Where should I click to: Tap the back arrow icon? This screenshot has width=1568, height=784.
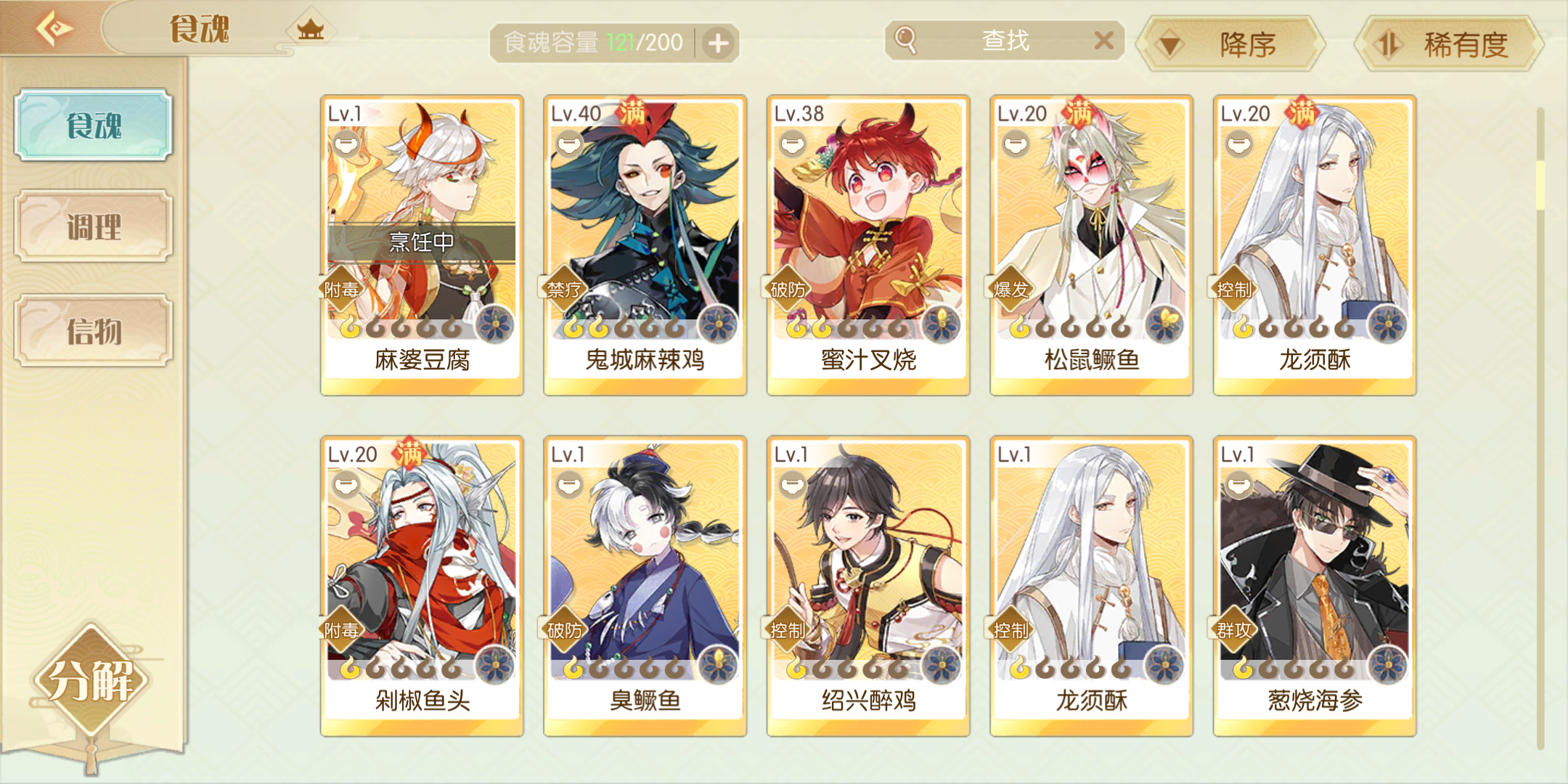[x=54, y=29]
